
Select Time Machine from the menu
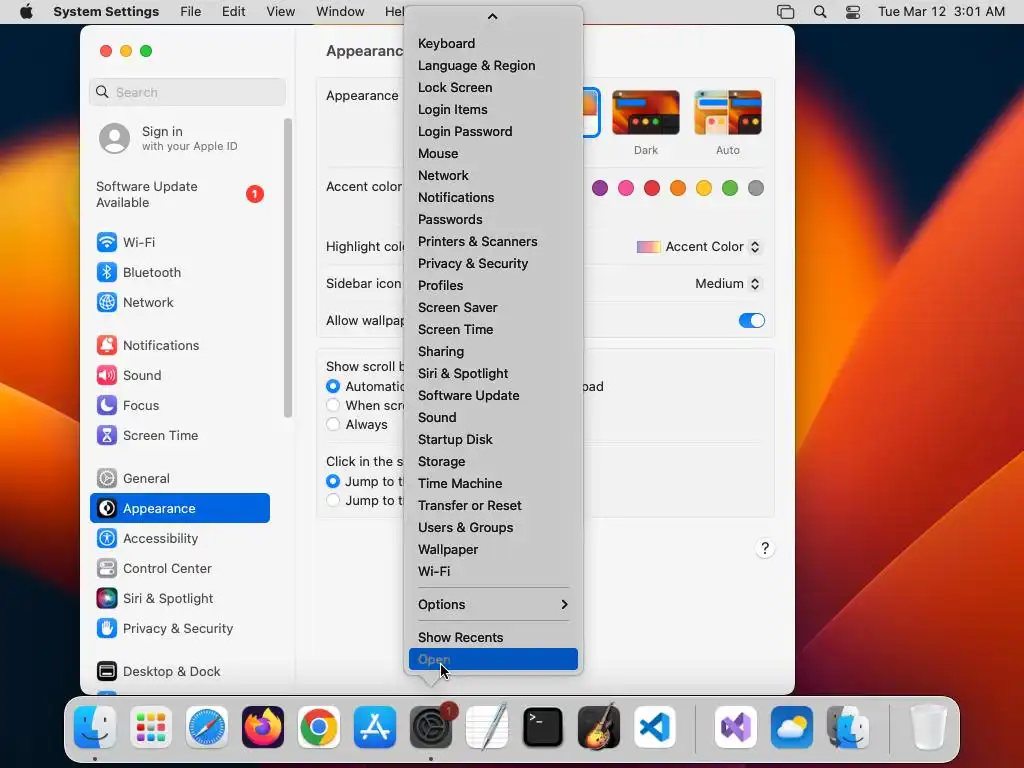[x=493, y=484]
